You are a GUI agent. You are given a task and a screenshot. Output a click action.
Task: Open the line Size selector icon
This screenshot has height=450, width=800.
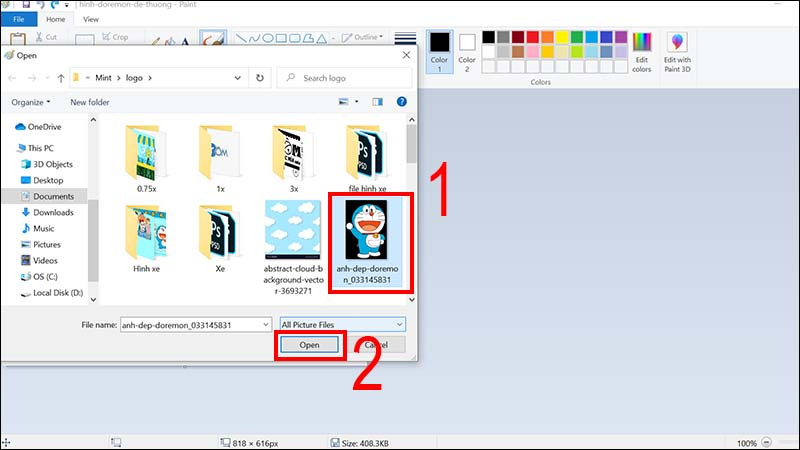[x=405, y=38]
